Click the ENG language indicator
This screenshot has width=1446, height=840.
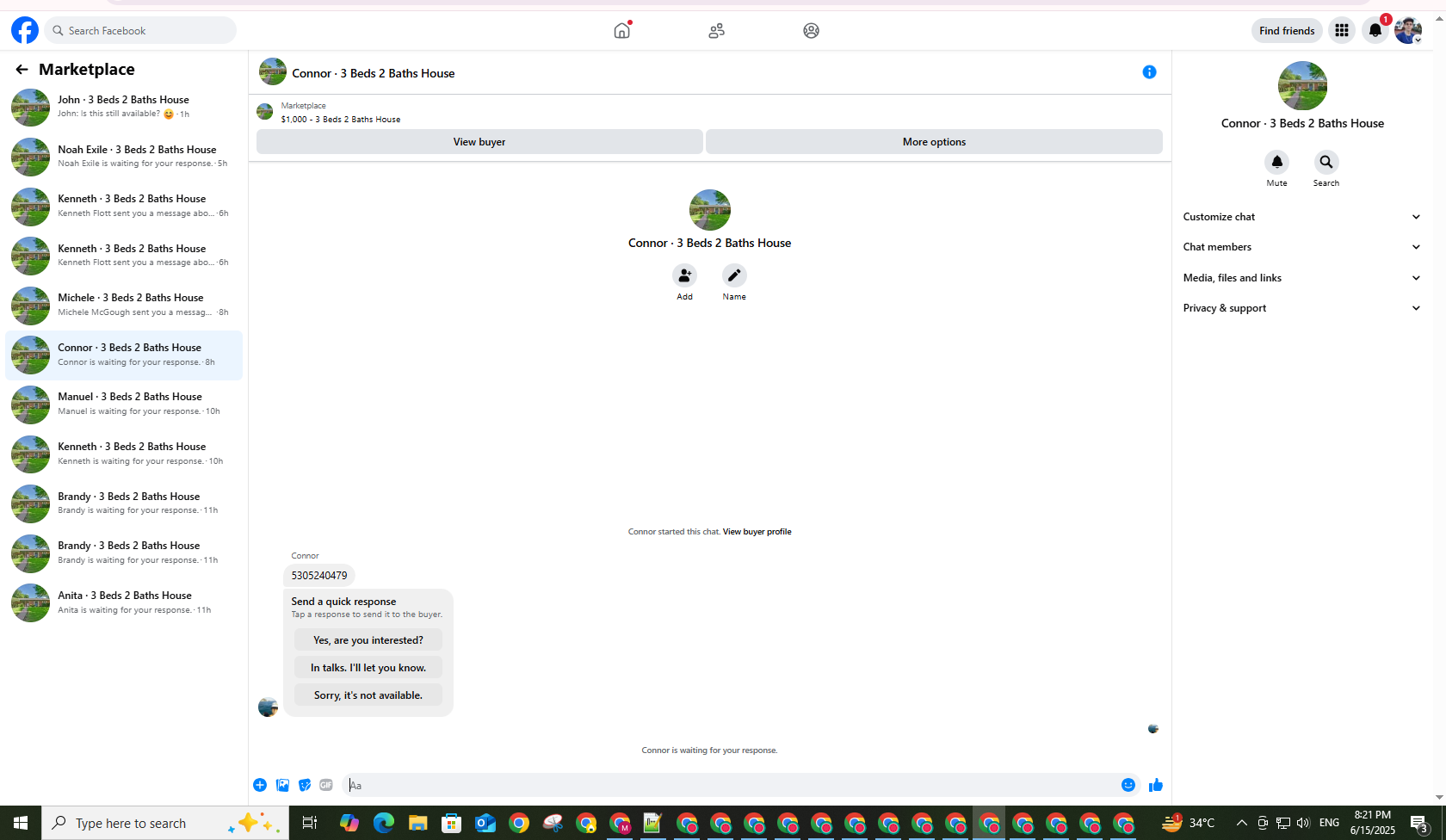click(x=1329, y=823)
